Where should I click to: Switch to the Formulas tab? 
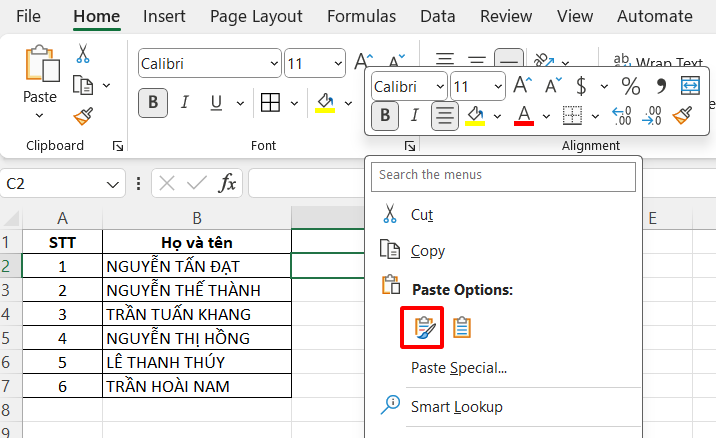tap(361, 16)
